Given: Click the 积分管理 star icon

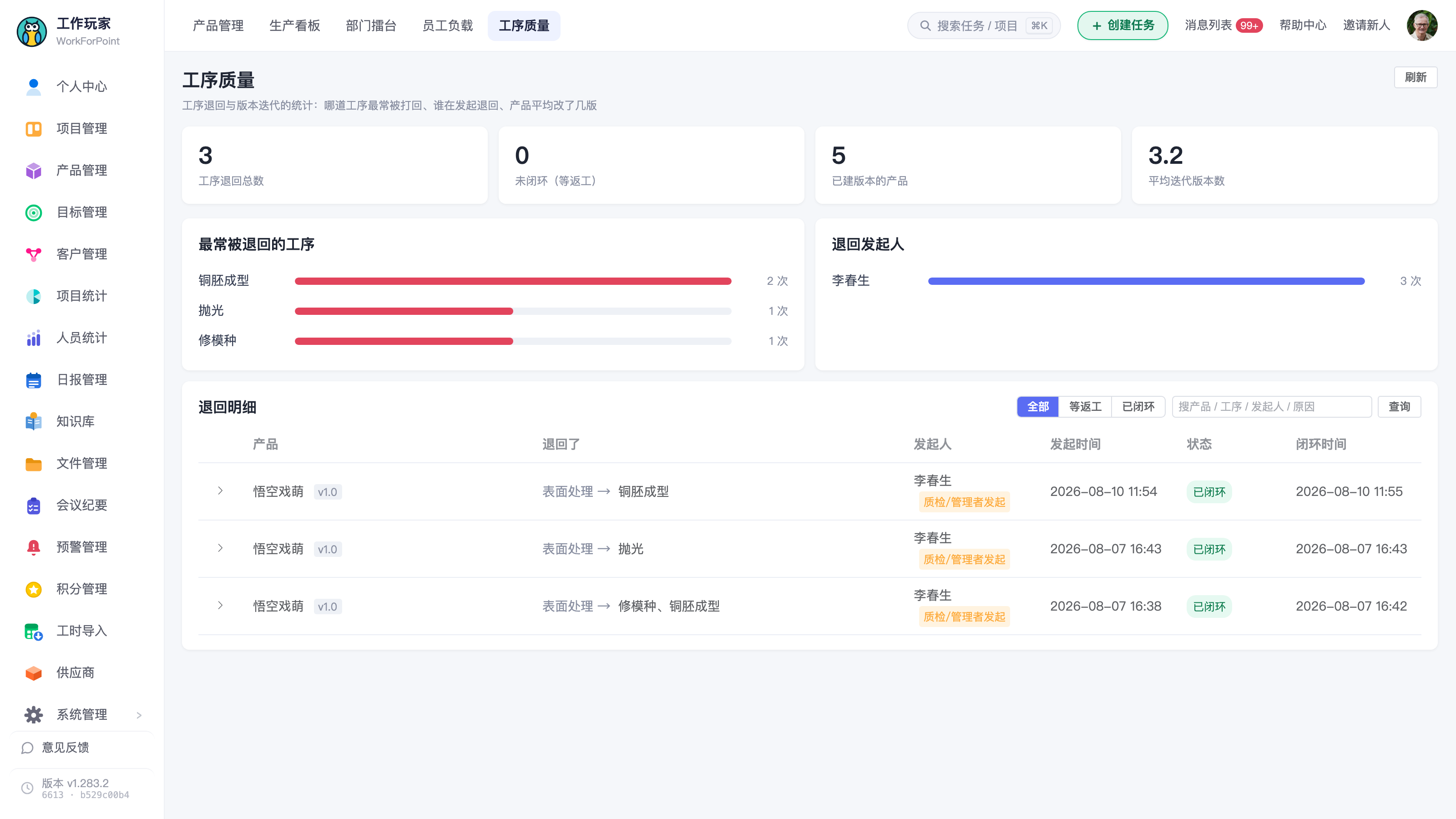Looking at the screenshot, I should pos(33,589).
